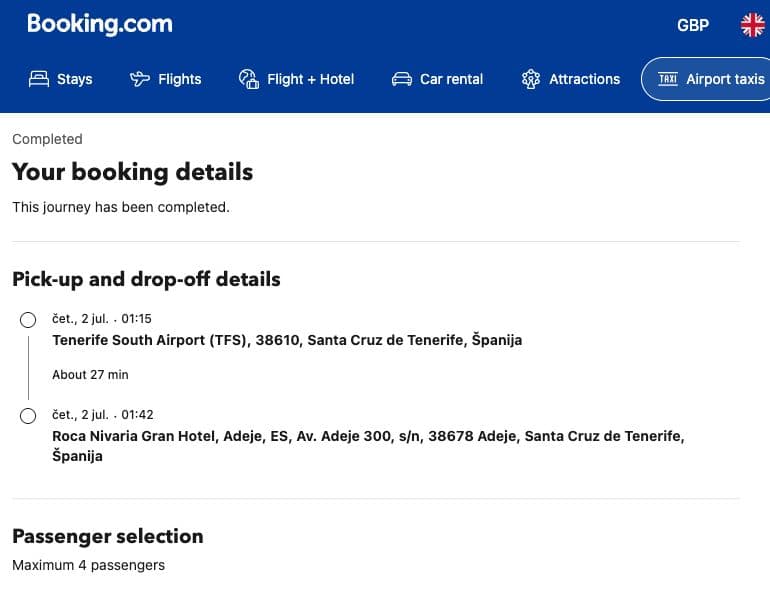
Task: Click the Airport taxis taxi icon
Action: click(668, 79)
